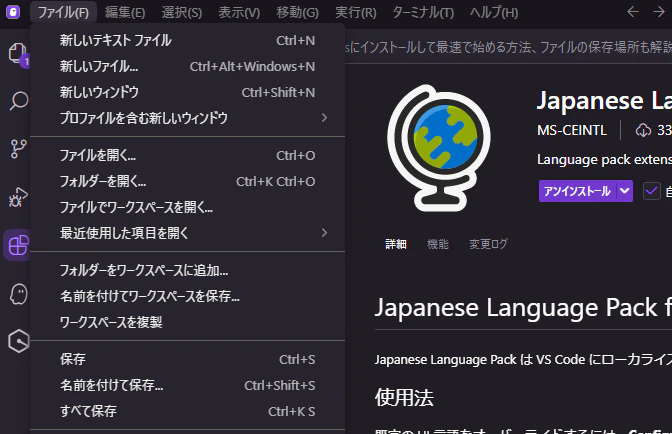Open the Run and Debug icon
The image size is (672, 434).
[x=18, y=197]
